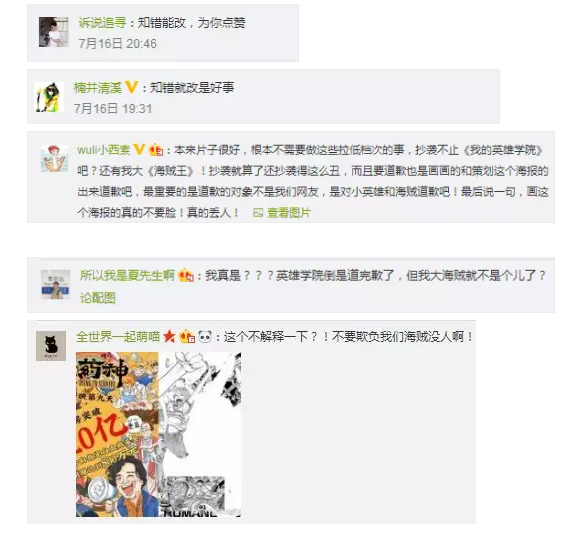Click membership badge next to wuli小西素
The height and width of the screenshot is (533, 581).
[x=156, y=150]
